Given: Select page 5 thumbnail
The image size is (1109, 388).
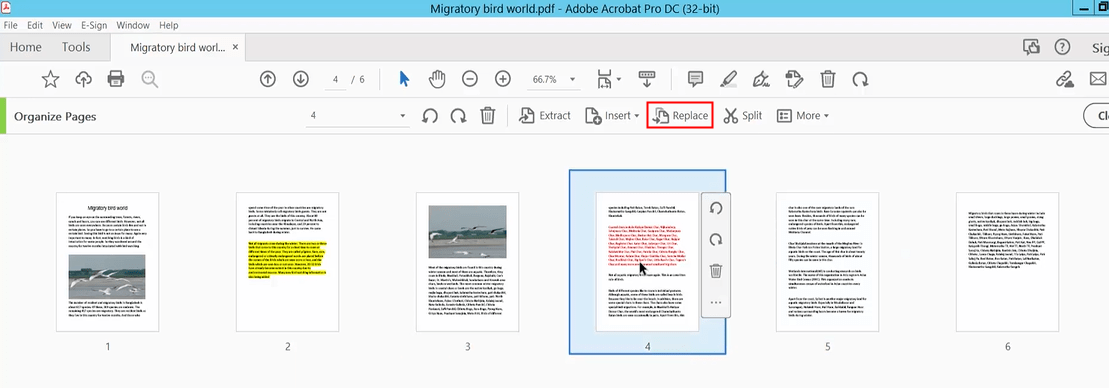Looking at the screenshot, I should coord(828,261).
